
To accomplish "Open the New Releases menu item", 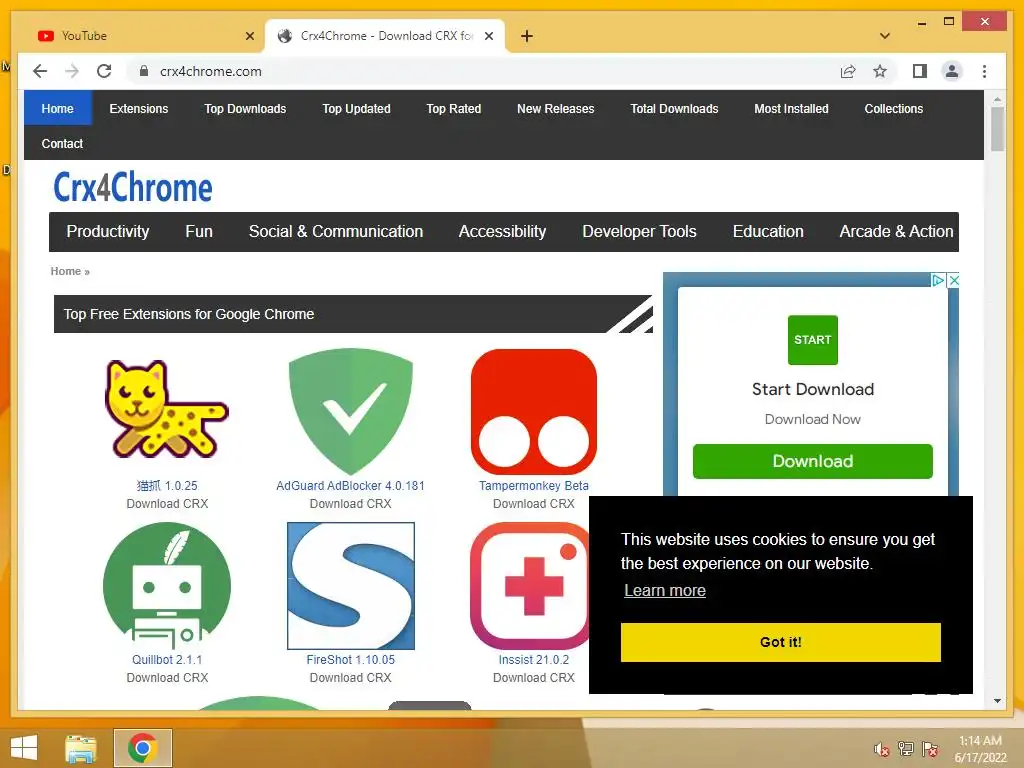I will tap(555, 108).
